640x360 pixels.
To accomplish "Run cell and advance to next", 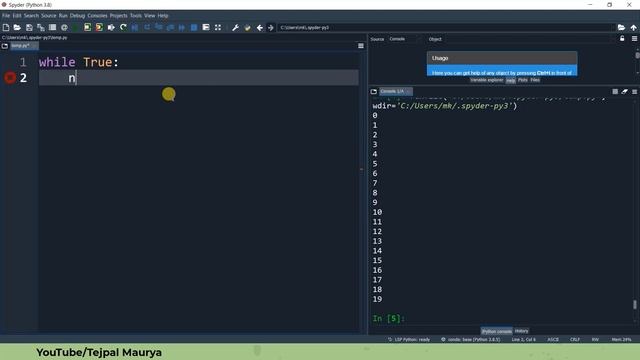I will [99, 27].
